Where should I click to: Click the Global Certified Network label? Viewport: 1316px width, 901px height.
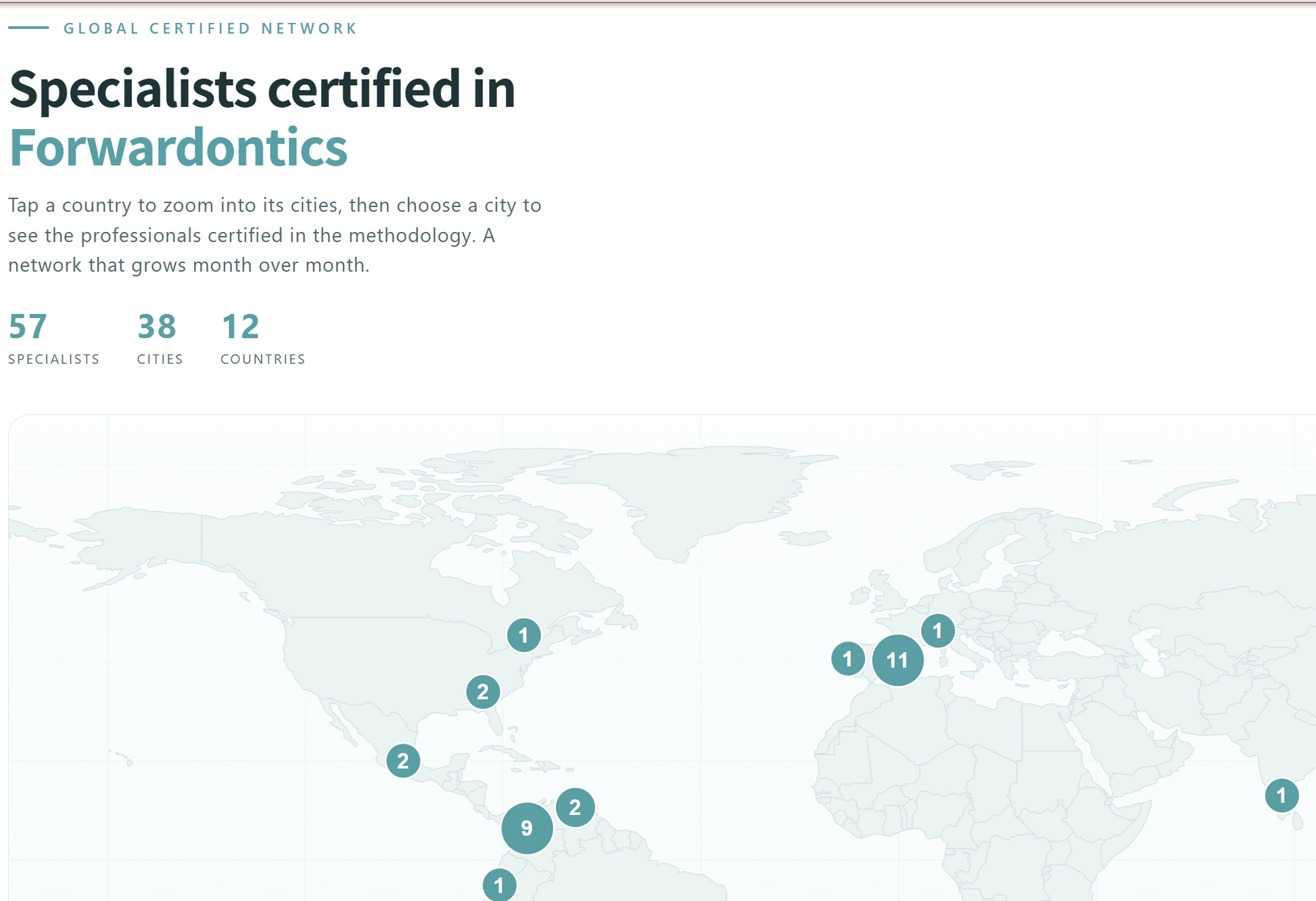[x=210, y=28]
